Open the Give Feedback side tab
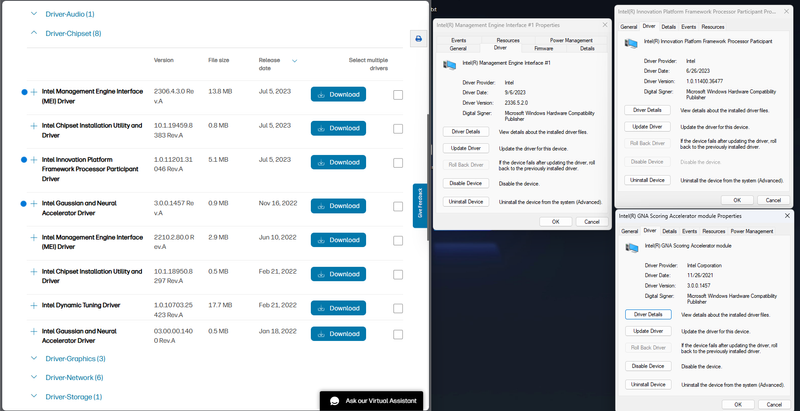This screenshot has width=800, height=411. coord(420,206)
